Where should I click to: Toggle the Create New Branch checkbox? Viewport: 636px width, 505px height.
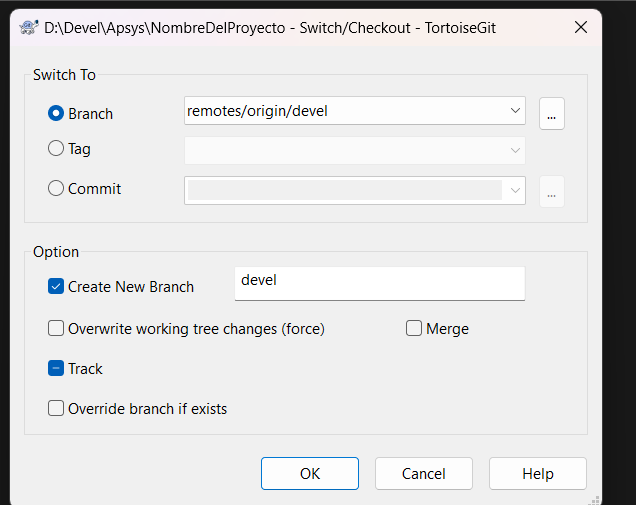(x=56, y=287)
